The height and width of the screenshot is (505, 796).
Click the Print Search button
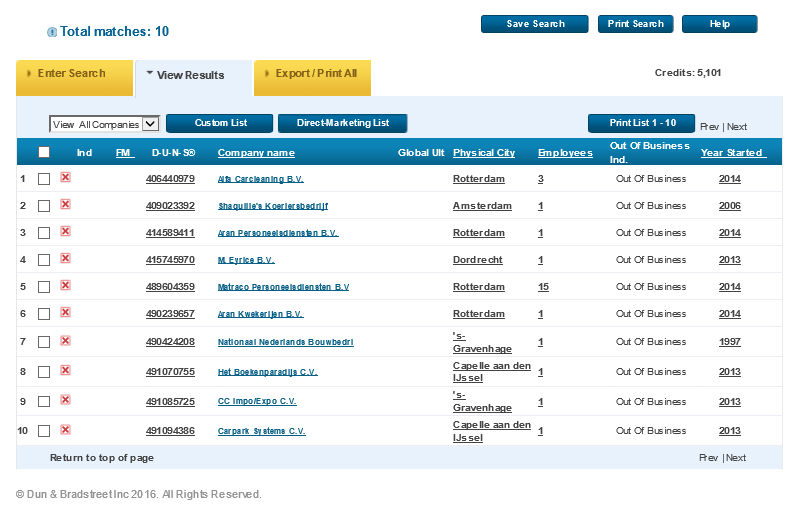point(636,24)
